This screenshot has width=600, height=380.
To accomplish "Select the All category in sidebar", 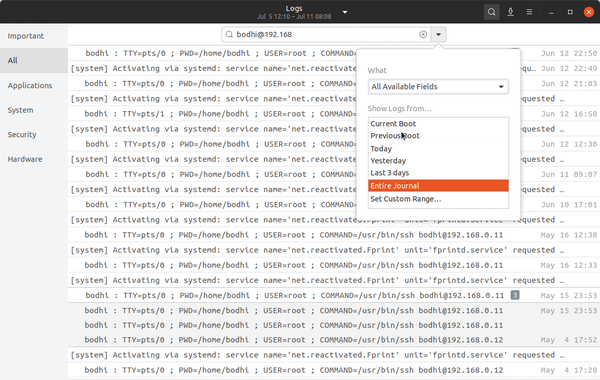I will [x=34, y=60].
